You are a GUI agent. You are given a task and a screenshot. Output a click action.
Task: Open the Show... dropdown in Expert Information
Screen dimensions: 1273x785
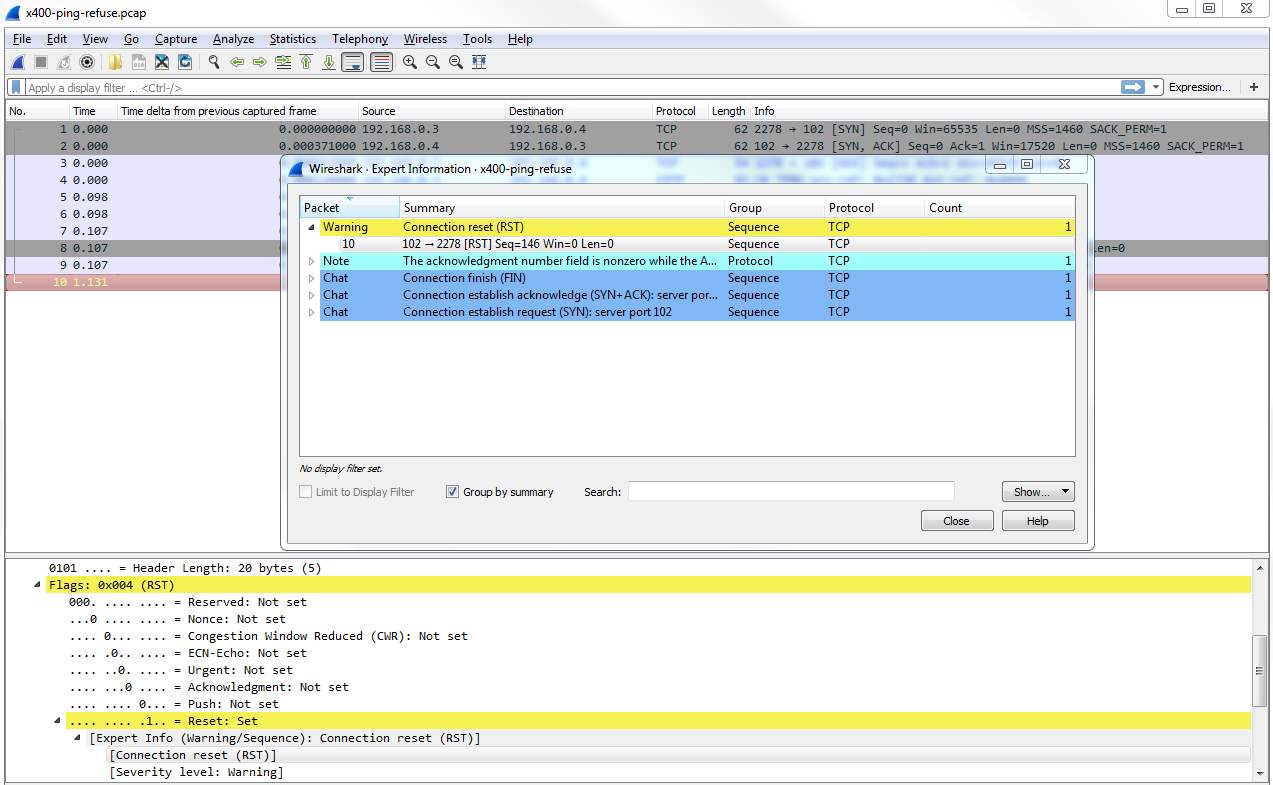pos(1037,492)
